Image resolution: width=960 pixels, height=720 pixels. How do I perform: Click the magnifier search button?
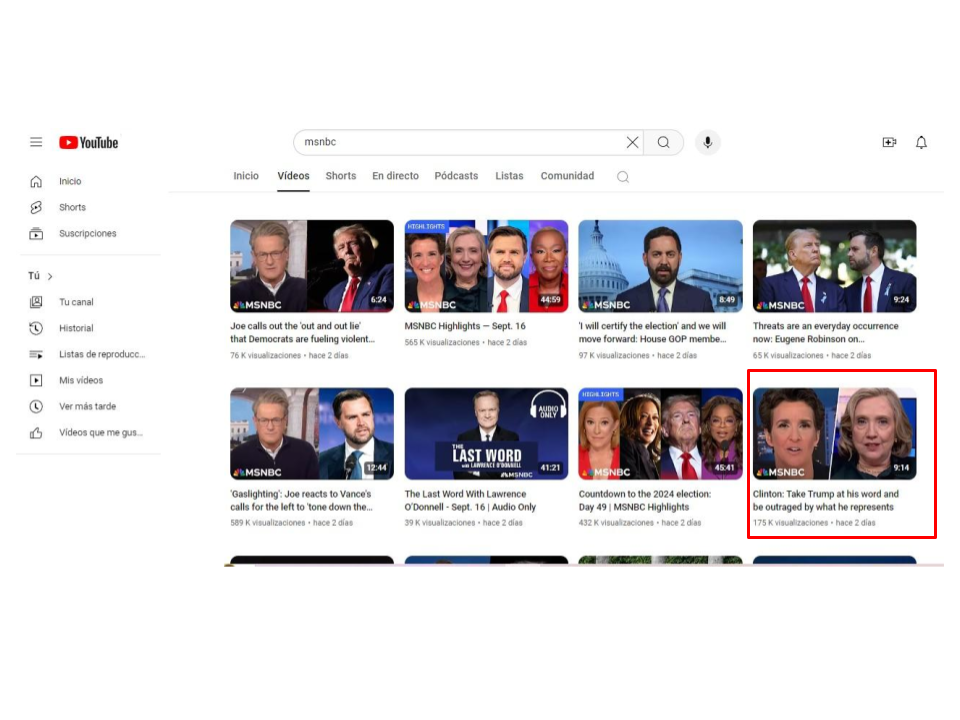(x=664, y=143)
